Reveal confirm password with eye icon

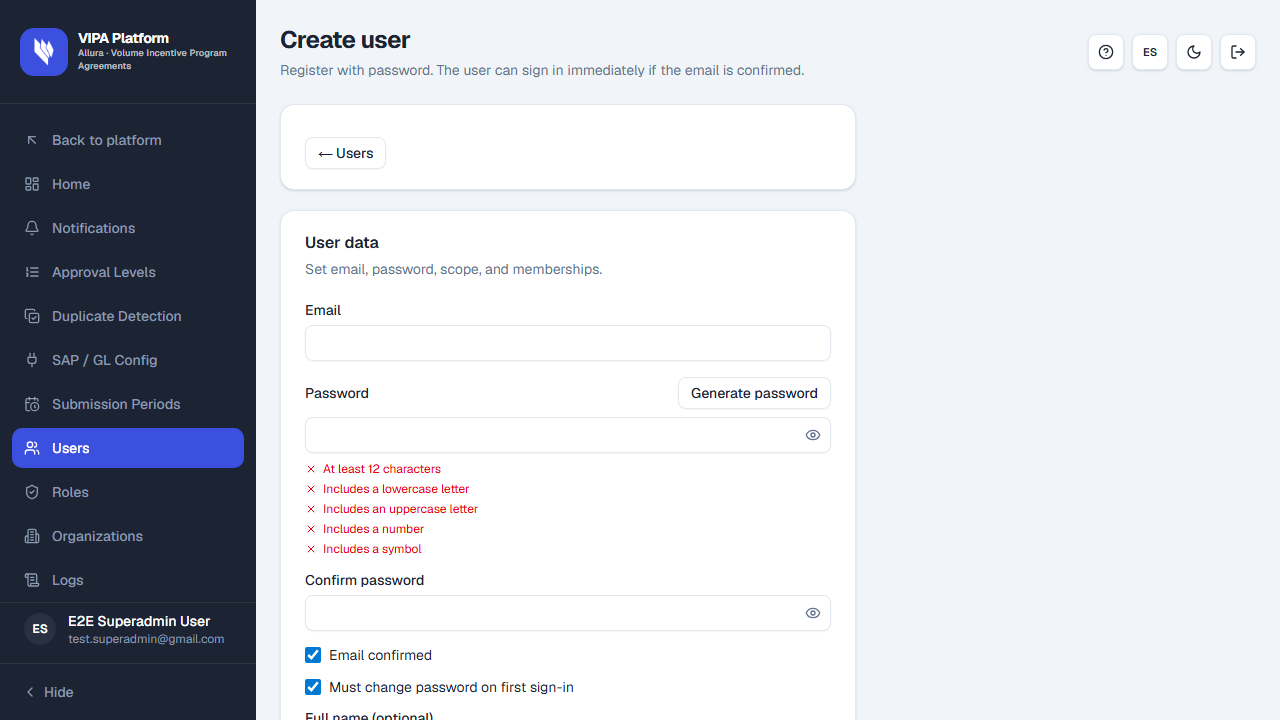[813, 613]
